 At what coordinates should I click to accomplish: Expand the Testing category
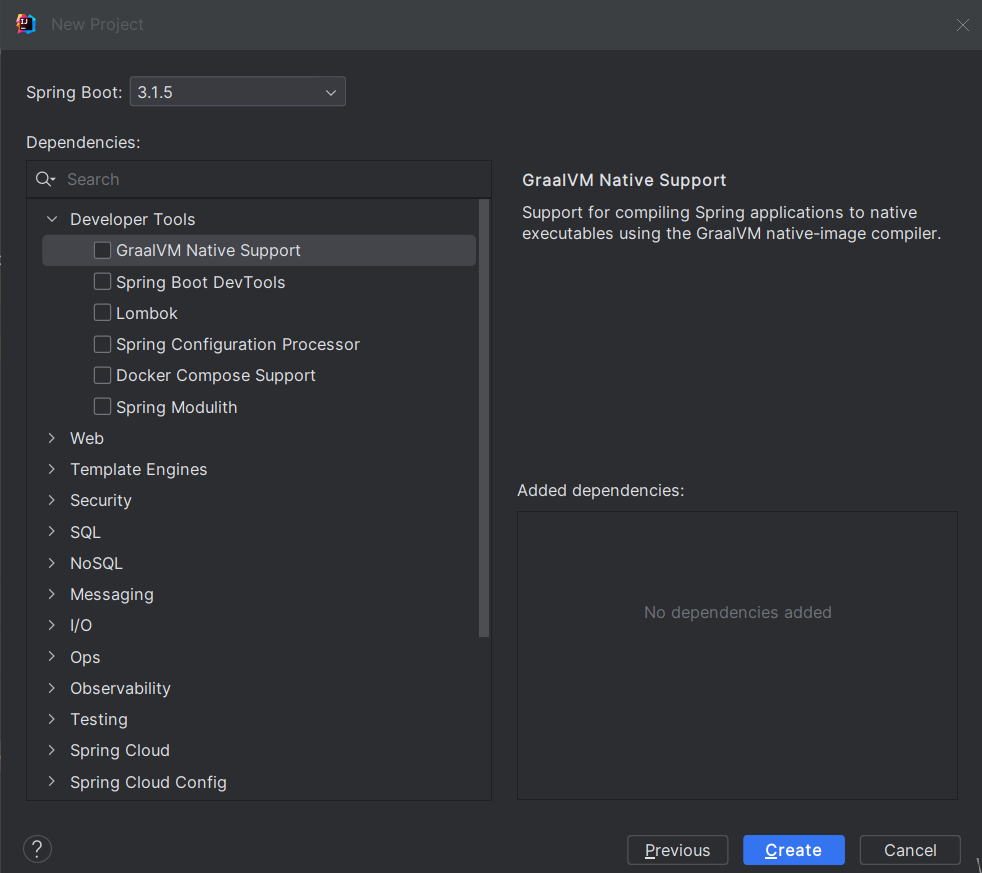[52, 719]
